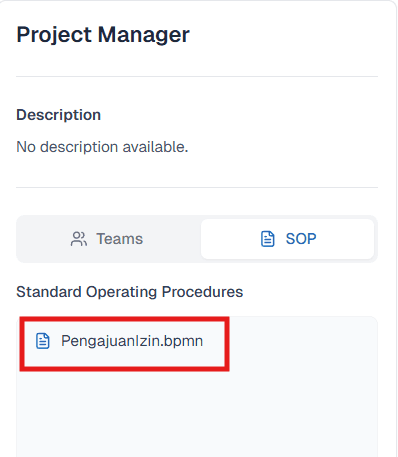Switch to the Teams tab
The height and width of the screenshot is (457, 398).
tap(108, 239)
